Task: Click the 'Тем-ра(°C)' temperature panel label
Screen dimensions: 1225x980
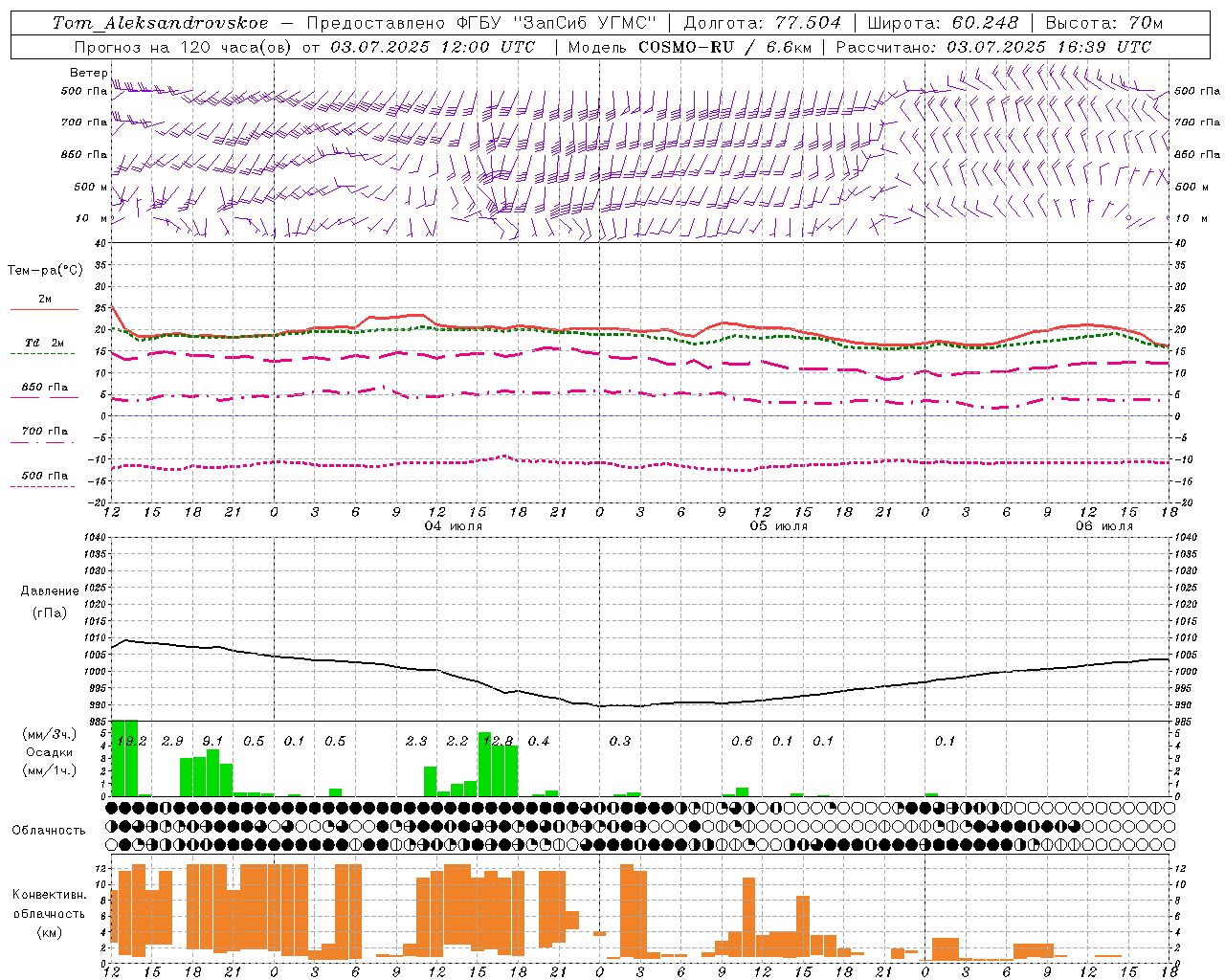Action: point(45,271)
